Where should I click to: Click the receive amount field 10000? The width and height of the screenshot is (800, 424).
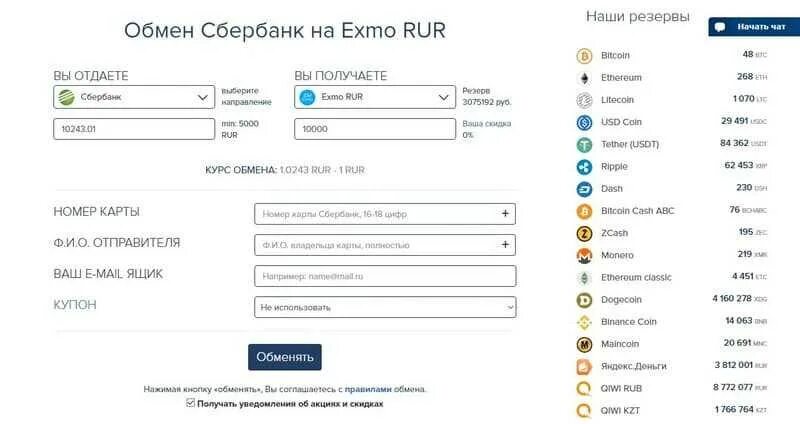coord(375,129)
